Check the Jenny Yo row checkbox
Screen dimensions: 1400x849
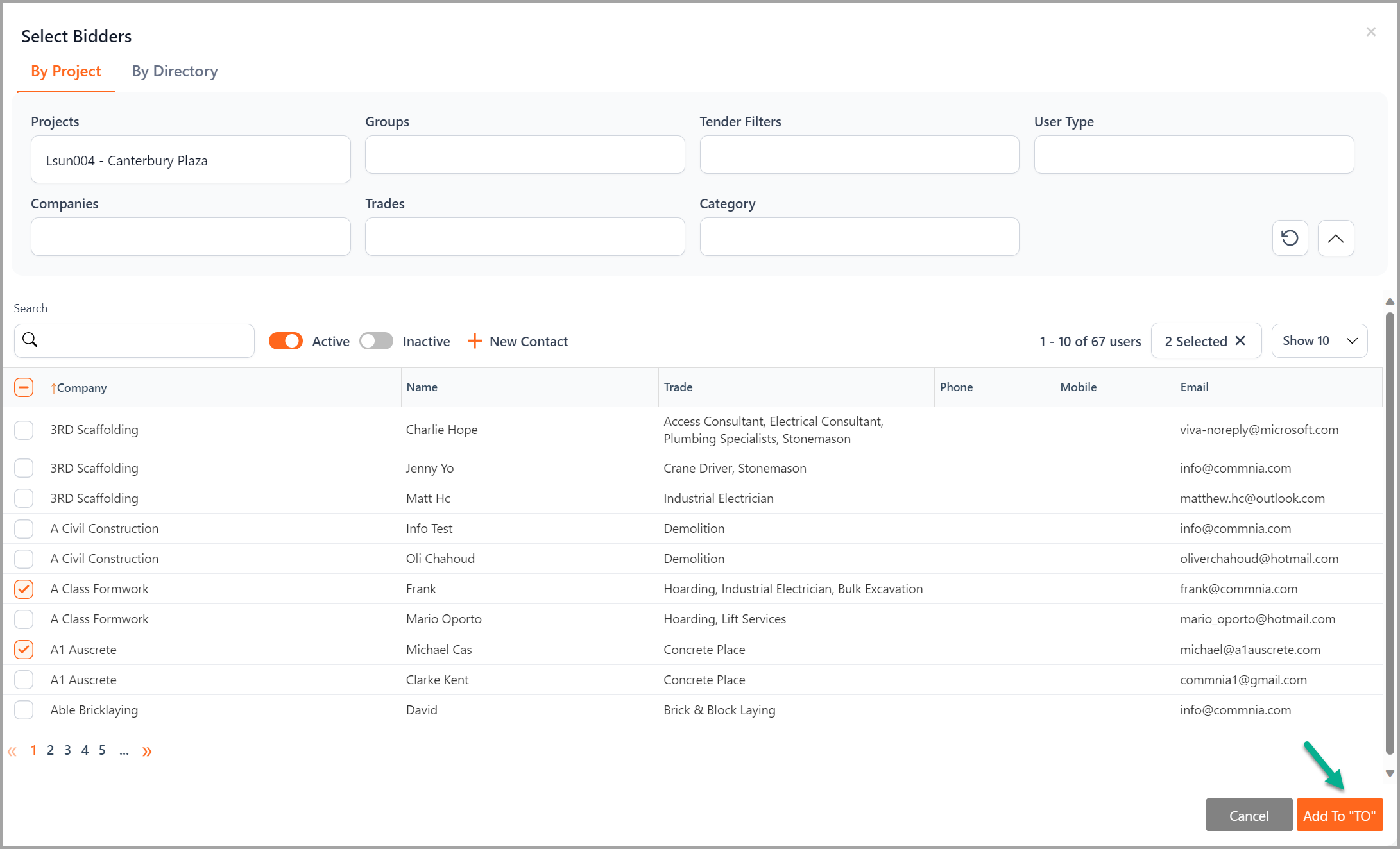tap(24, 468)
